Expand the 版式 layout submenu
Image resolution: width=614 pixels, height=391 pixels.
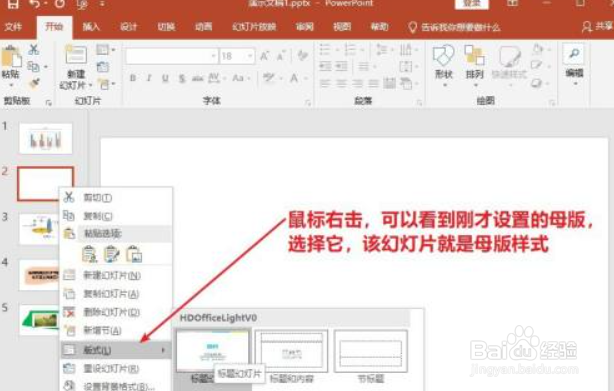pos(116,350)
